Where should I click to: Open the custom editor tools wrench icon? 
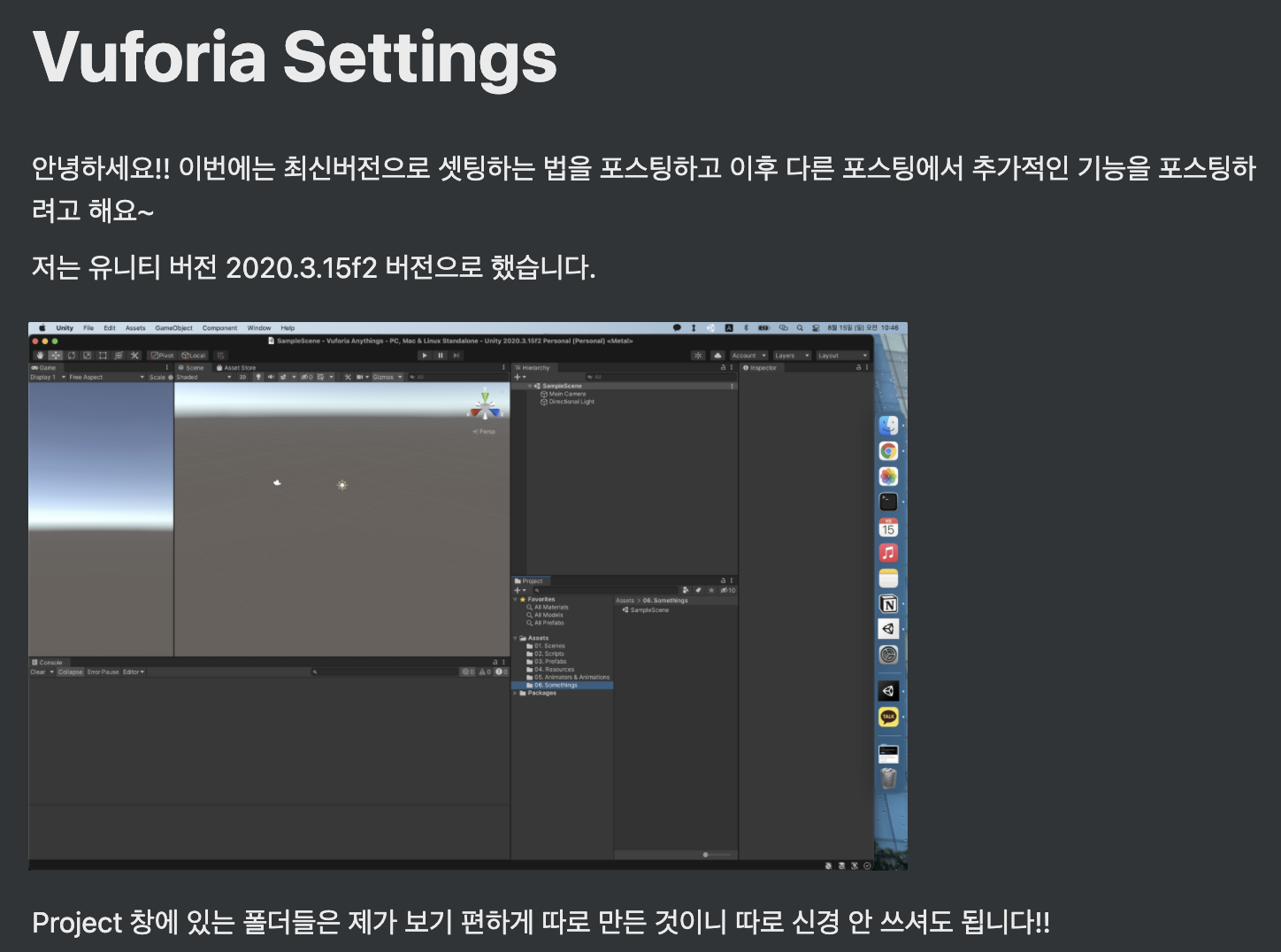134,355
